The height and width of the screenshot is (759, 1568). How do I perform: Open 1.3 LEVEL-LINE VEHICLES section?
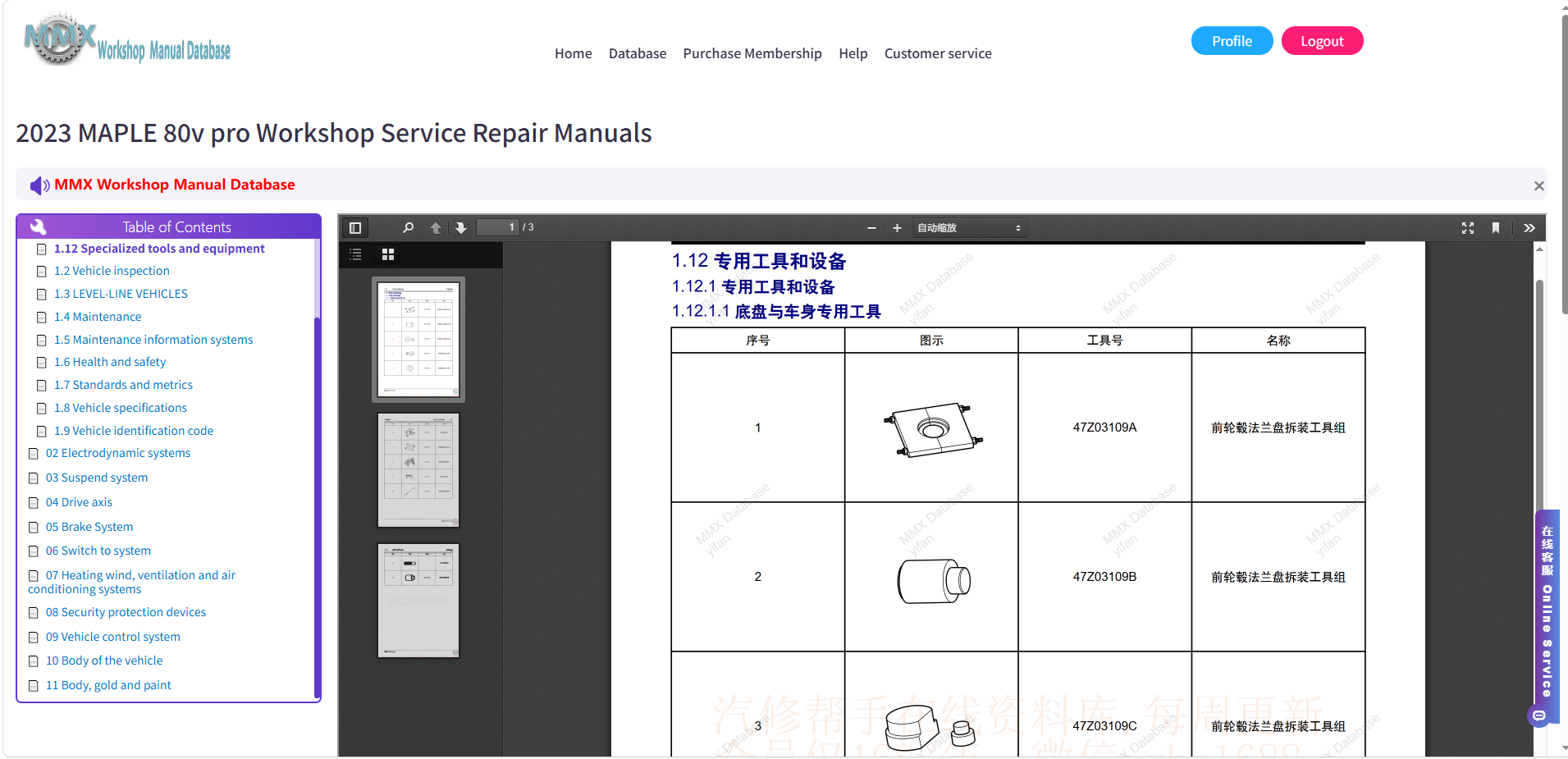(121, 294)
